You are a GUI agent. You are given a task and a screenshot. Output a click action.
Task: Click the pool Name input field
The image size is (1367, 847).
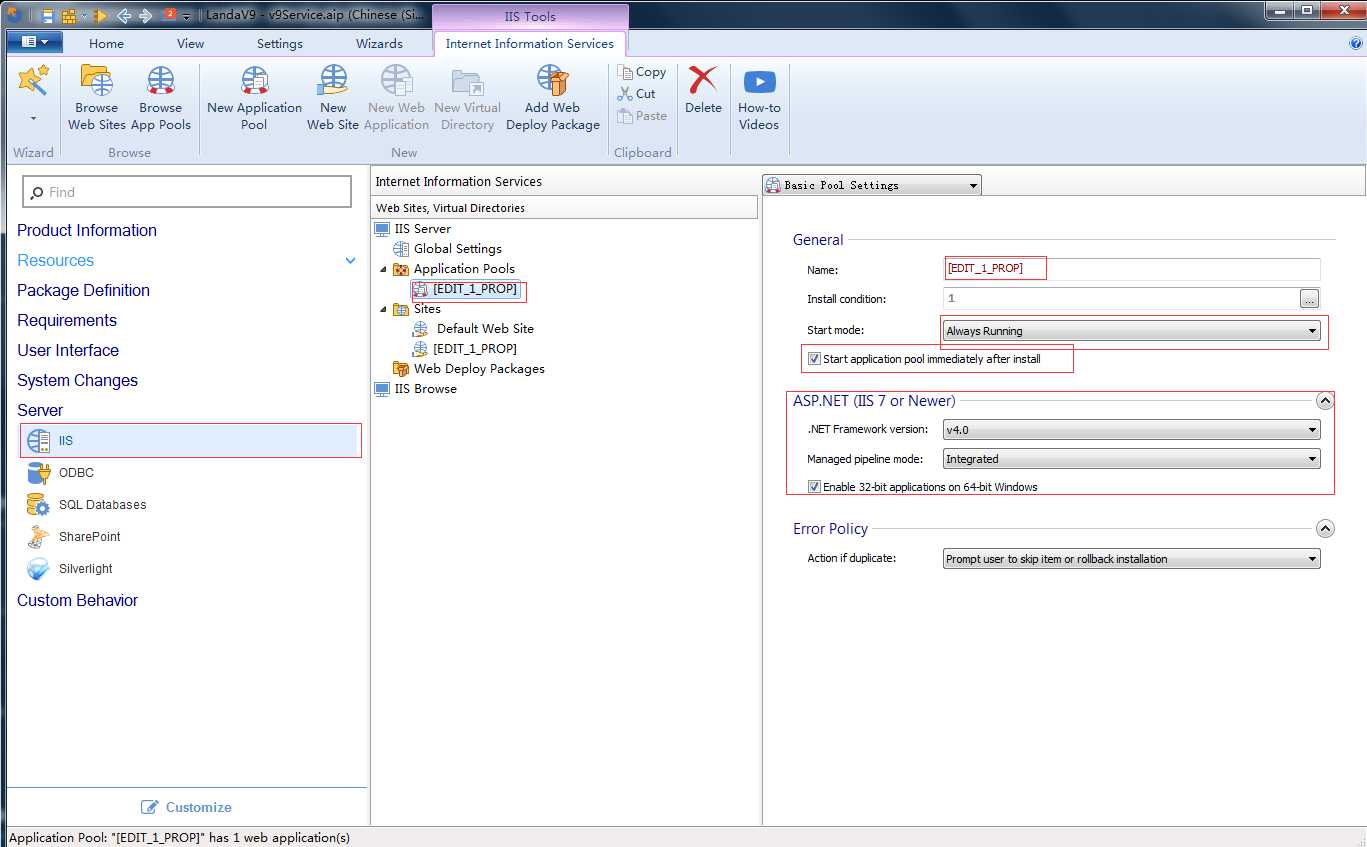pyautogui.click(x=1132, y=269)
